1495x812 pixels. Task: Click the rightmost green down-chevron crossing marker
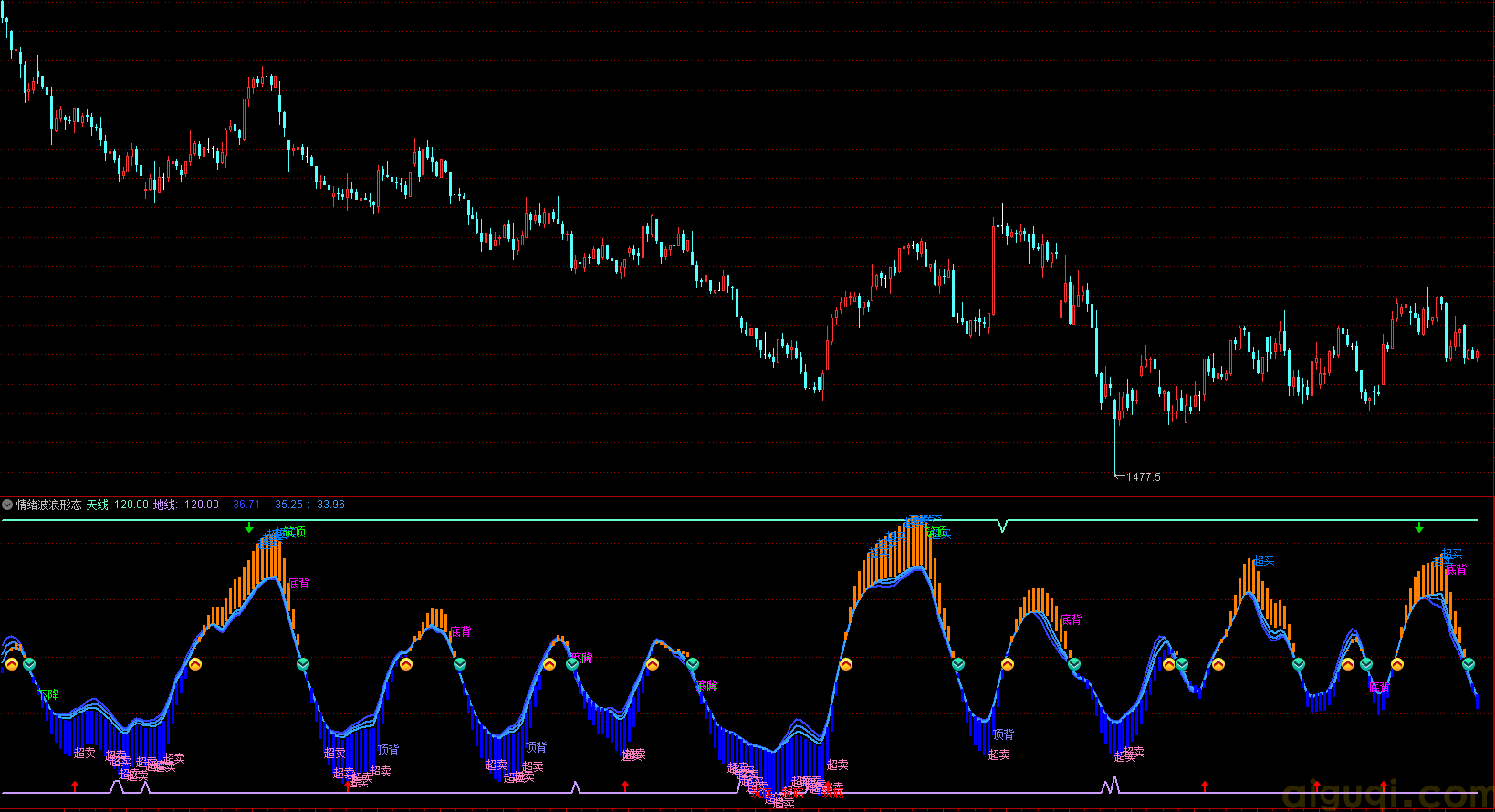pos(1469,664)
